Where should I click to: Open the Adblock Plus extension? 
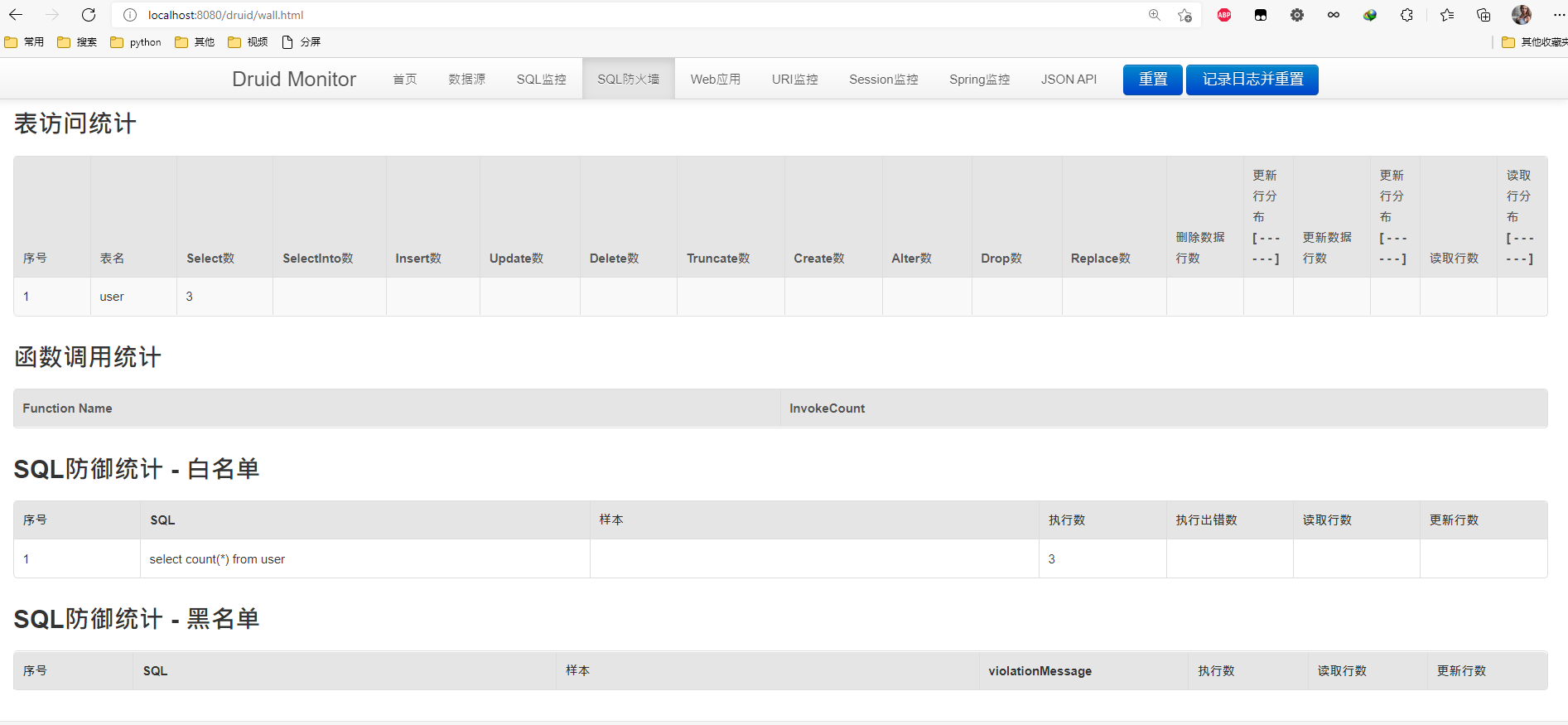(x=1224, y=15)
